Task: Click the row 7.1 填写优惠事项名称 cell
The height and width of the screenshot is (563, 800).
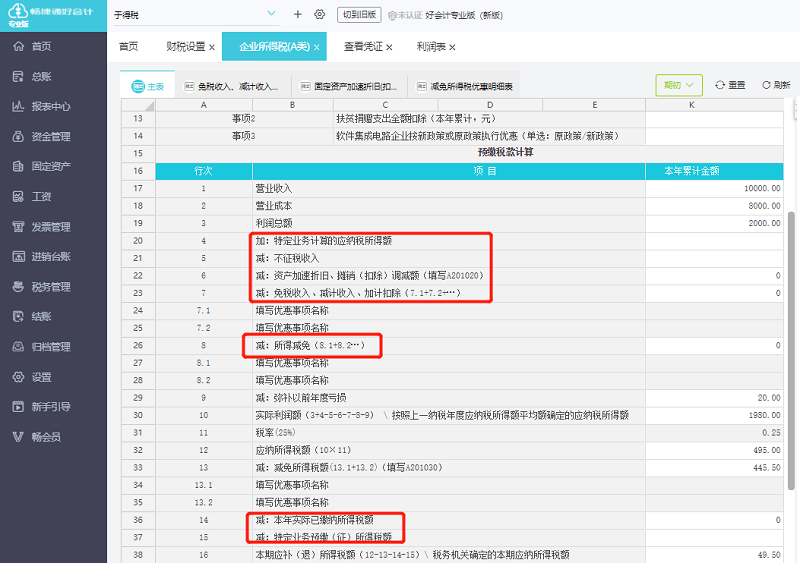Action: click(x=449, y=310)
